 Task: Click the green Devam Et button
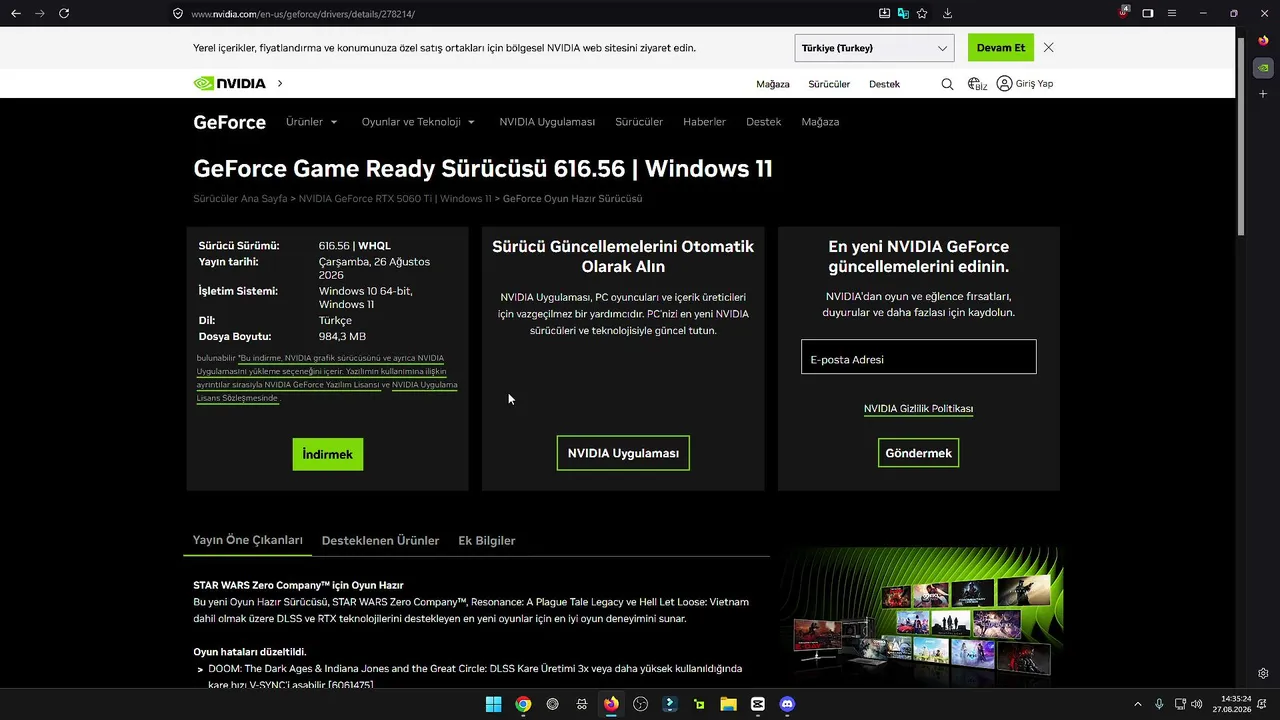[x=1001, y=48]
